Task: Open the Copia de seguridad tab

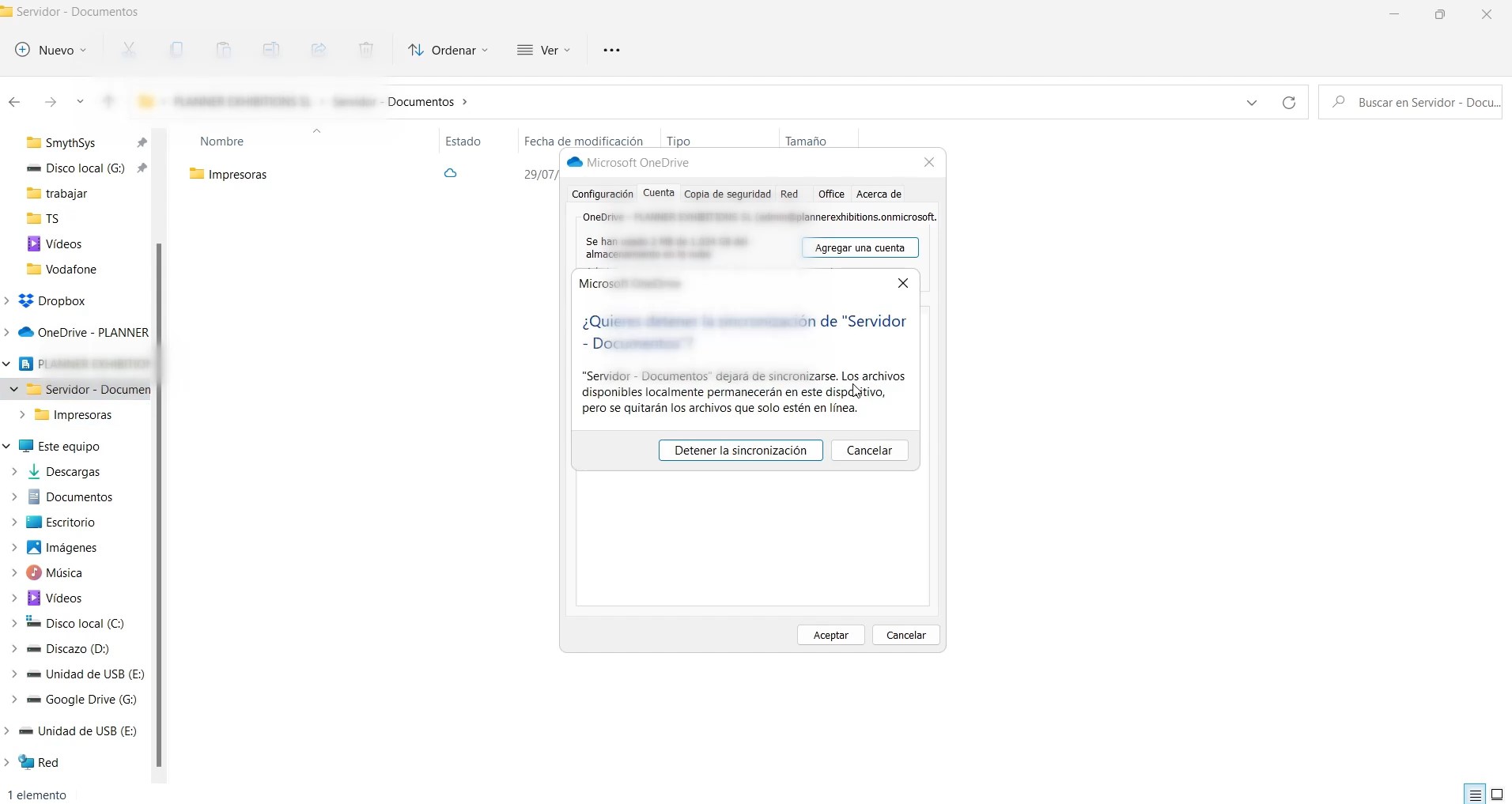Action: [728, 194]
